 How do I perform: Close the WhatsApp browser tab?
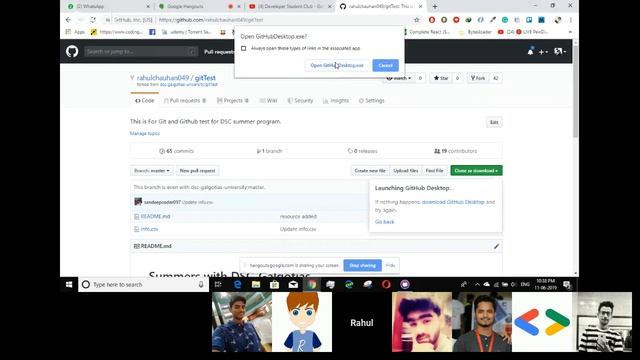[148, 7]
